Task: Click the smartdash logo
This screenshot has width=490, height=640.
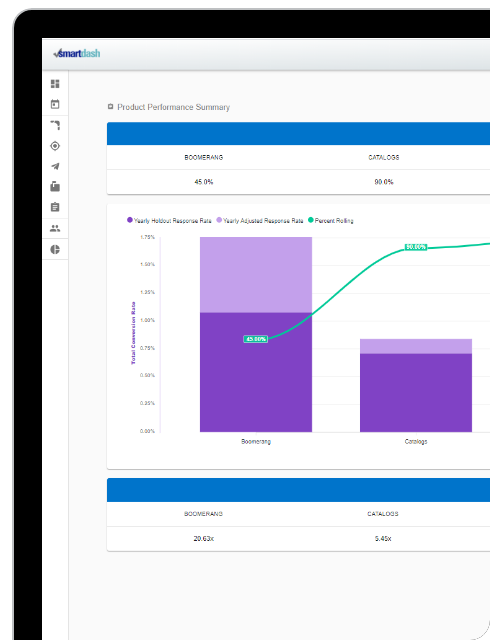Action: tap(77, 53)
